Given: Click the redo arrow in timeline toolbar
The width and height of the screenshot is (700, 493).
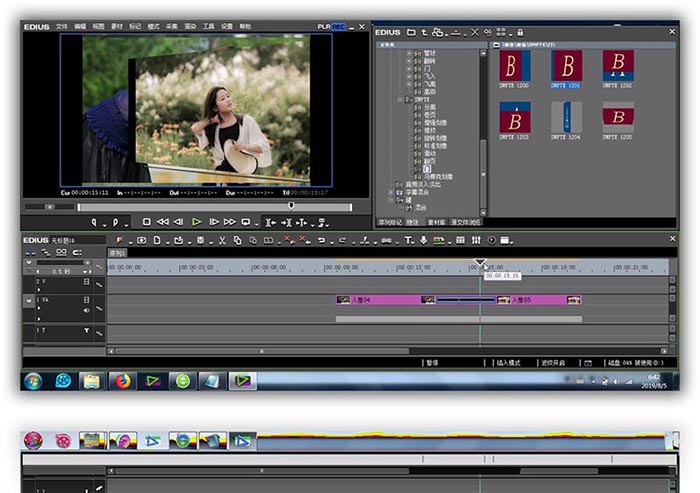Looking at the screenshot, I should point(342,240).
